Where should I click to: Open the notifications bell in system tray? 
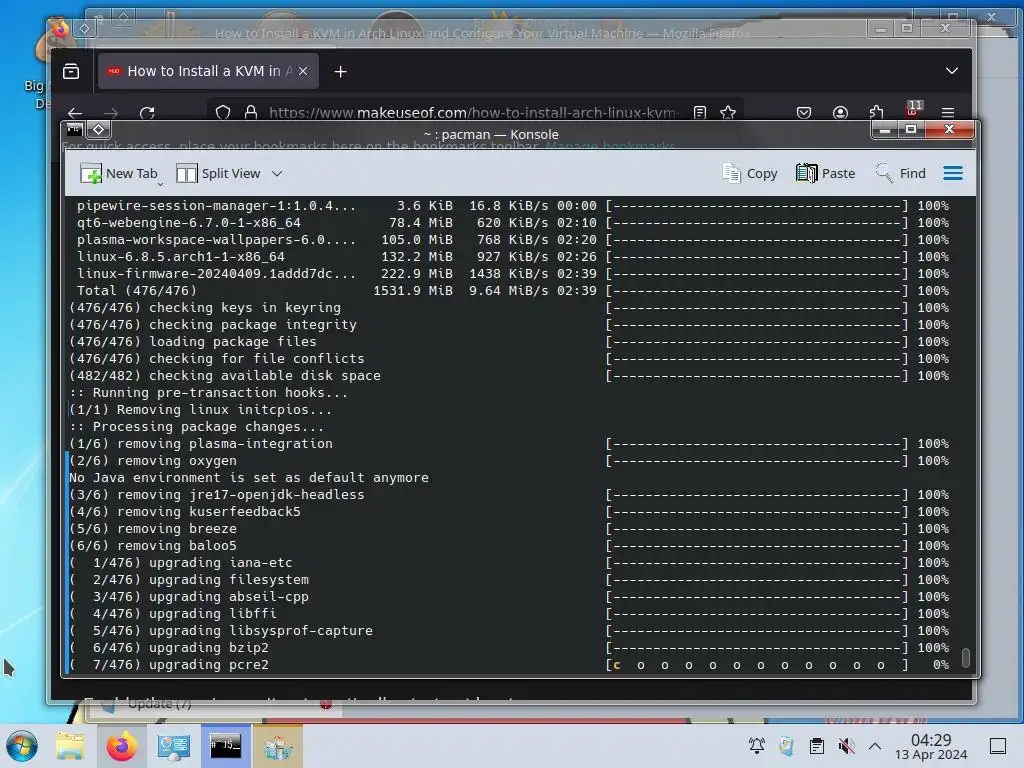click(757, 746)
